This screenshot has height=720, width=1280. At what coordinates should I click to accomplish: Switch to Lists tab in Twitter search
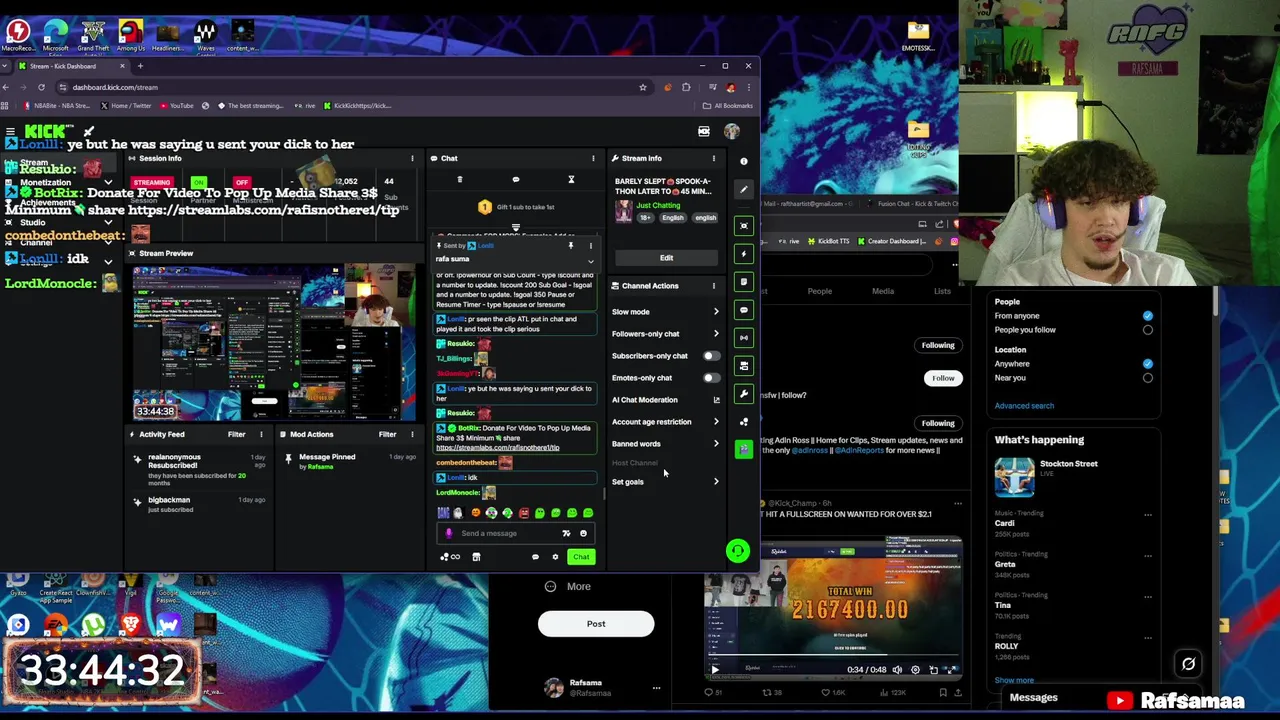click(942, 291)
